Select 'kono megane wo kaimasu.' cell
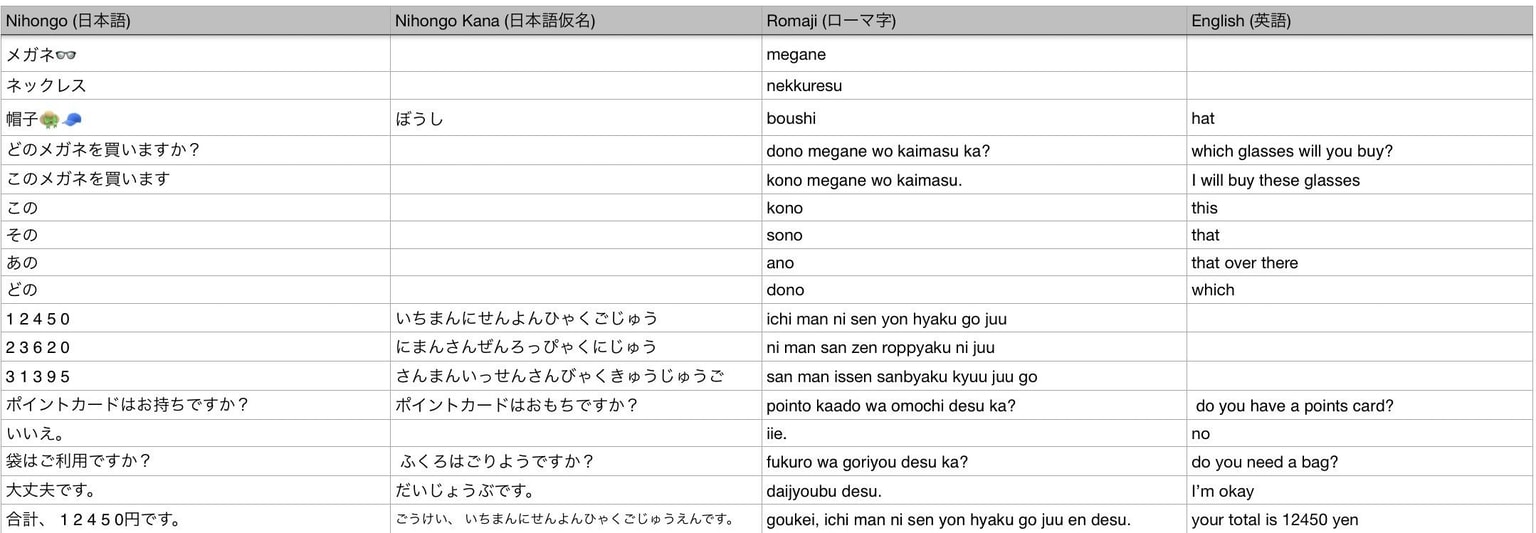1536x533 pixels. [974, 179]
